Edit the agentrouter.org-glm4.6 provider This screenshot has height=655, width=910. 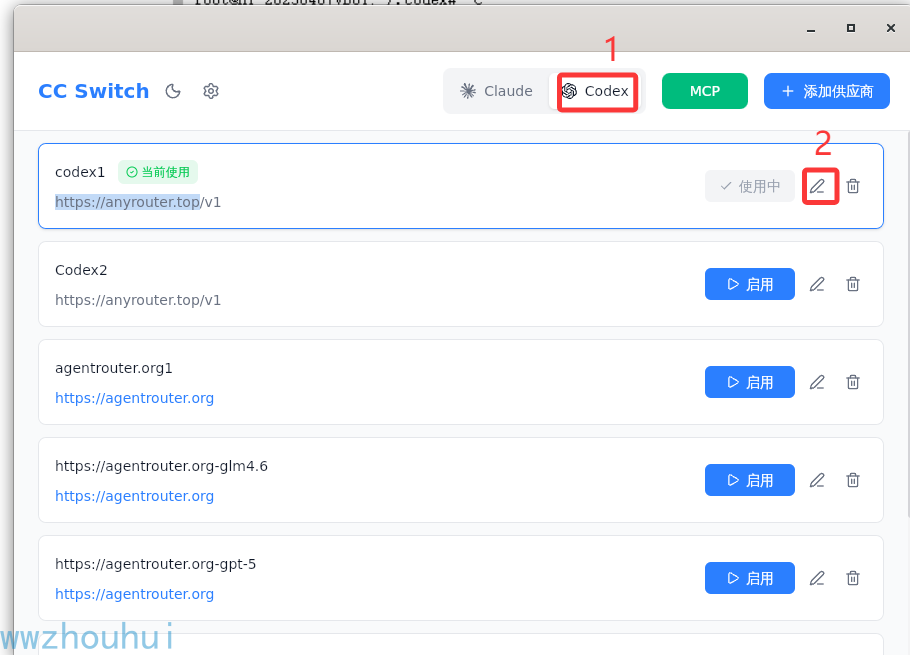pos(817,480)
